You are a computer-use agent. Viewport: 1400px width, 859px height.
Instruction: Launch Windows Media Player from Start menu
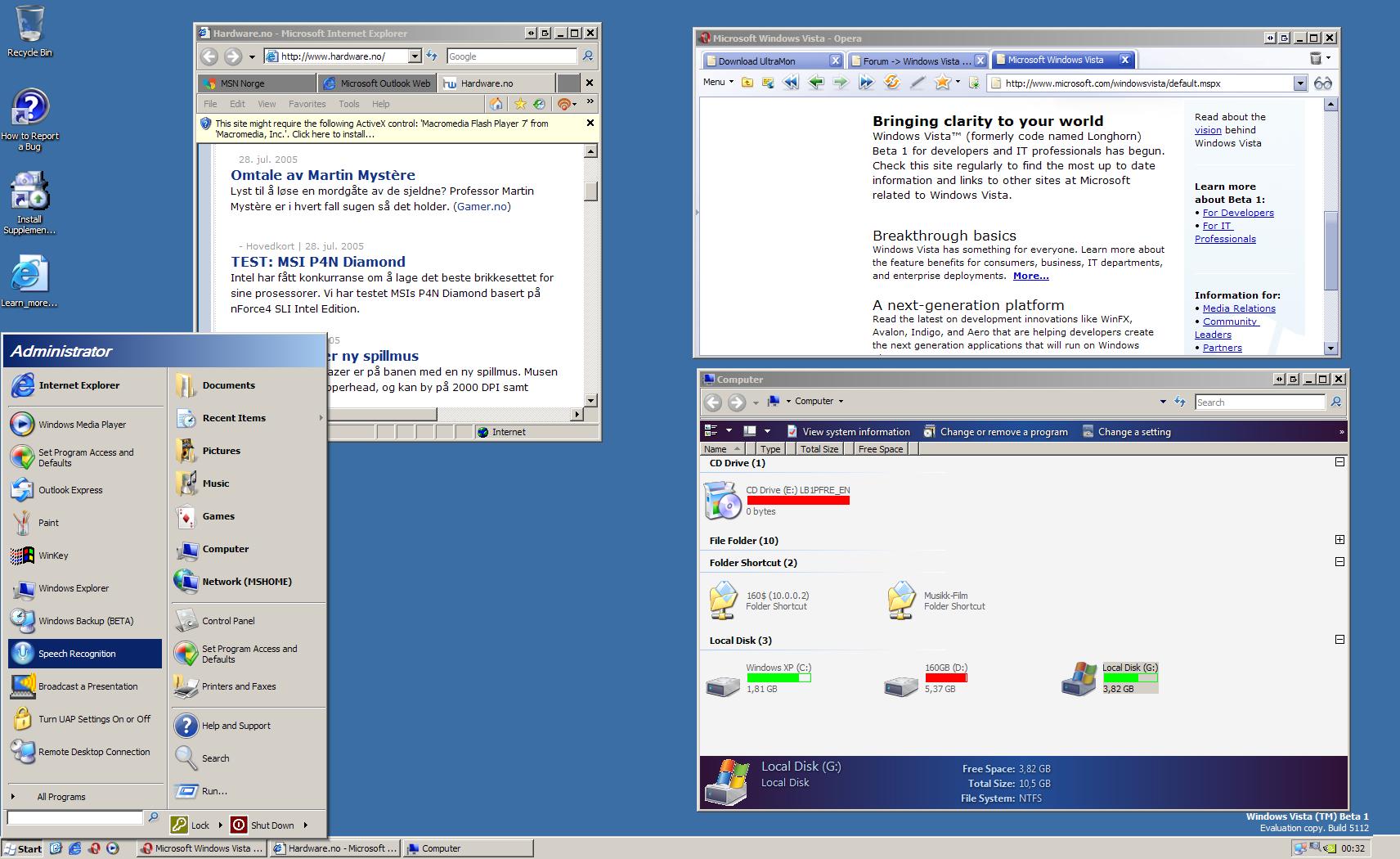tap(85, 425)
